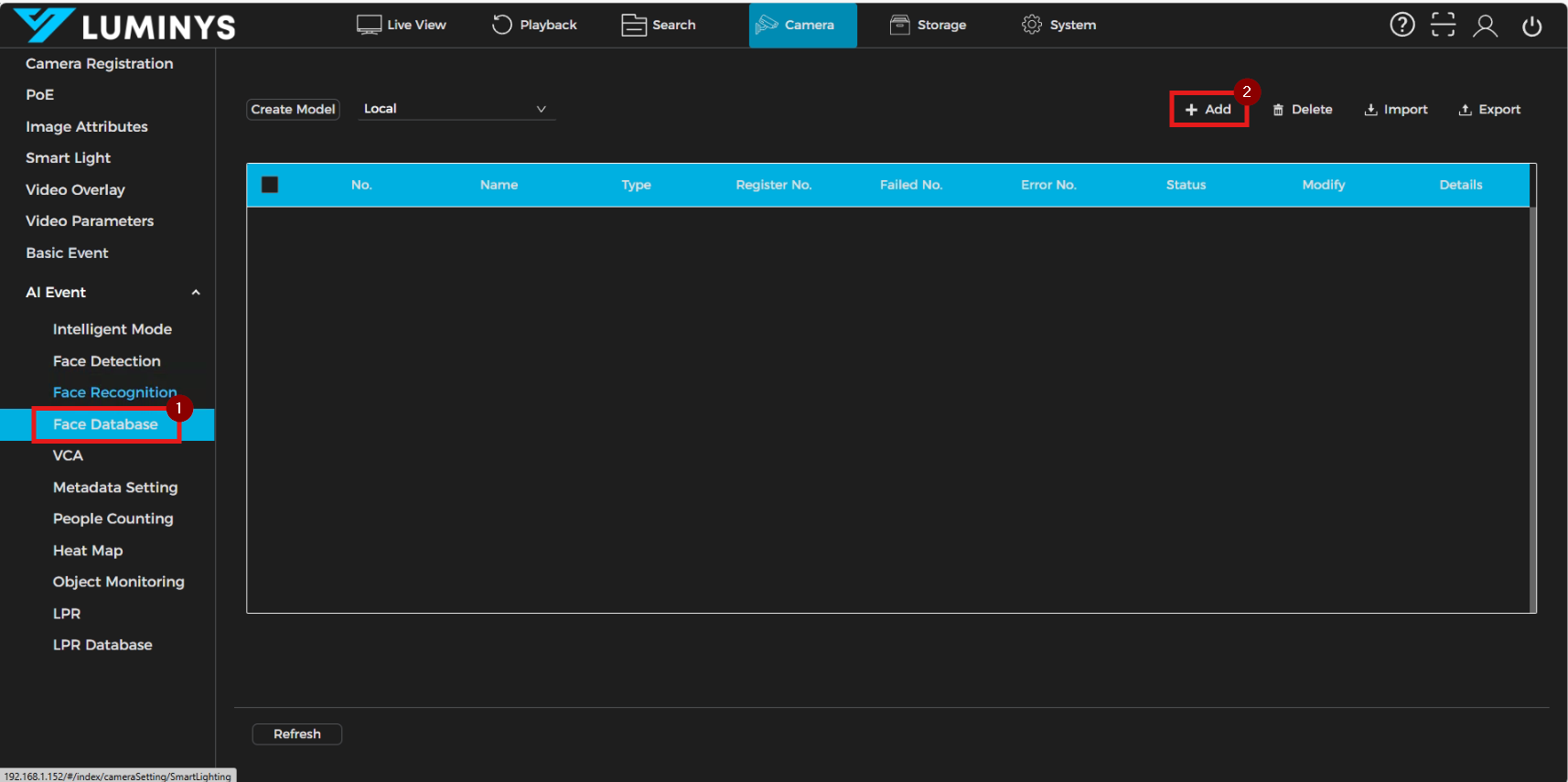1568x782 pixels.
Task: Open the Storage tab
Action: point(928,25)
